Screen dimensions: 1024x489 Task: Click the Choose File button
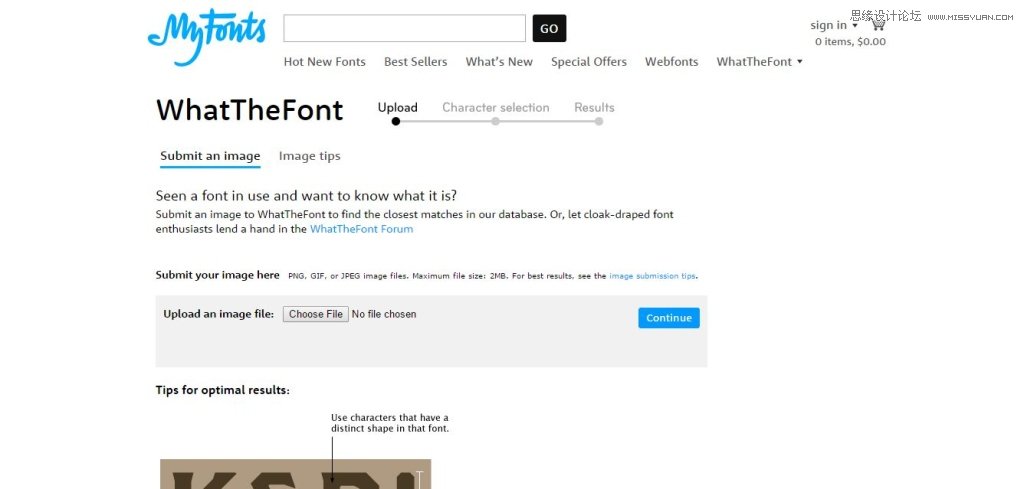[316, 314]
